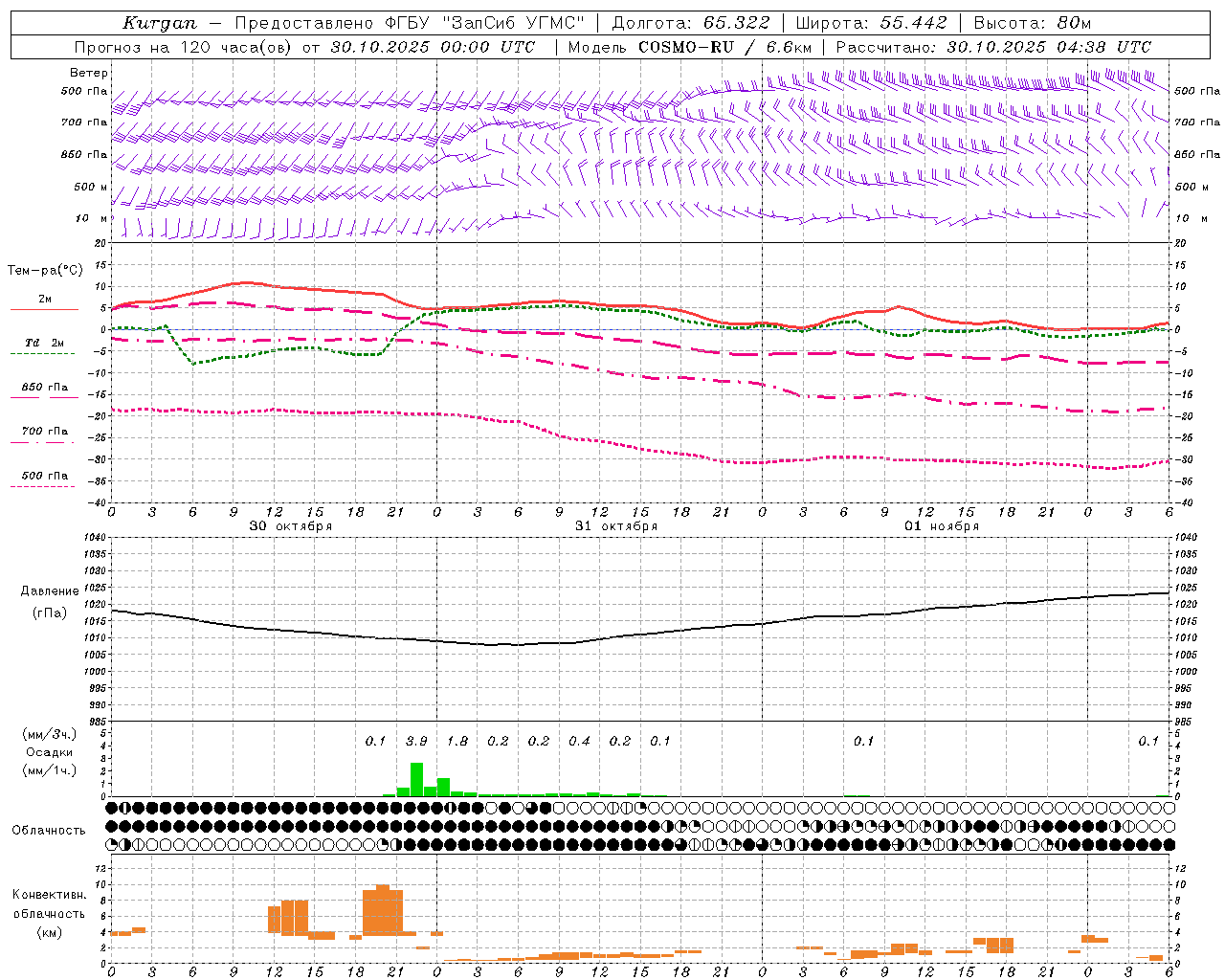
Task: Click the 'Td 2м' legend label
Action: pos(44,343)
